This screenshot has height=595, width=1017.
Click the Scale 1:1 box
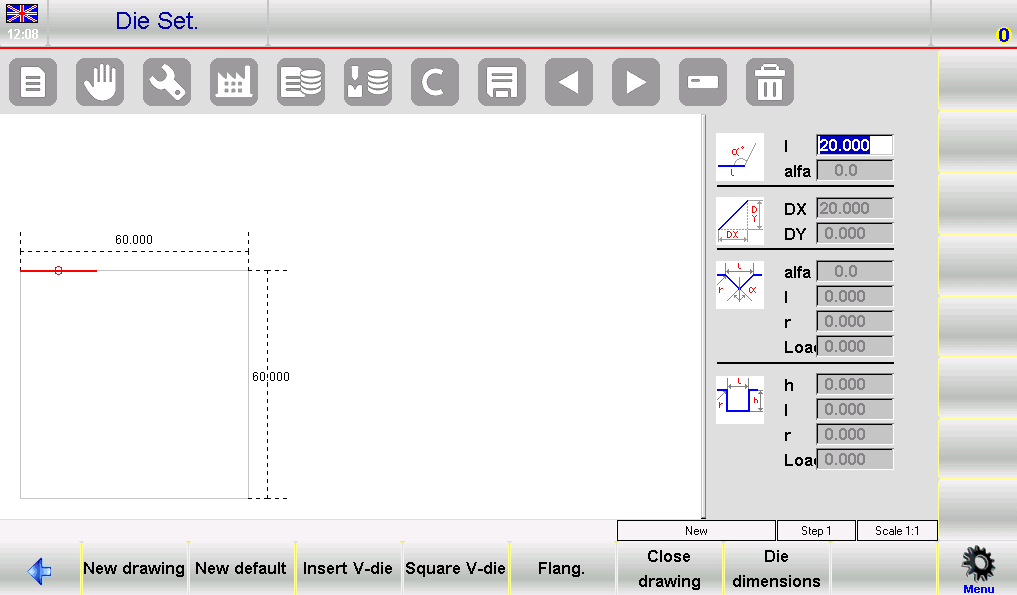click(897, 531)
